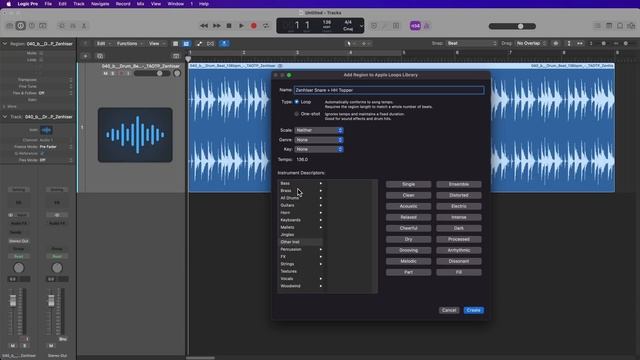Image resolution: width=640 pixels, height=360 pixels.
Task: Open the File menu
Action: tap(48, 4)
